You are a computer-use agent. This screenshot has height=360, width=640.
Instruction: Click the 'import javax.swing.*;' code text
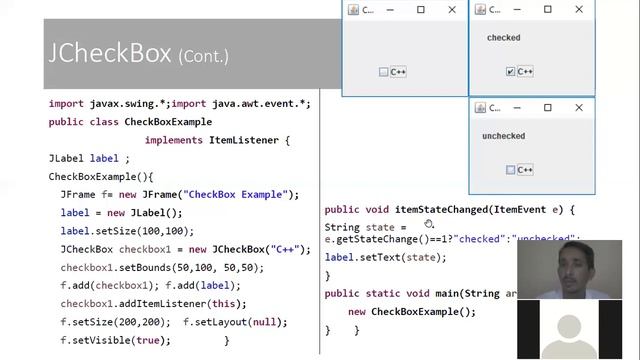pos(109,104)
